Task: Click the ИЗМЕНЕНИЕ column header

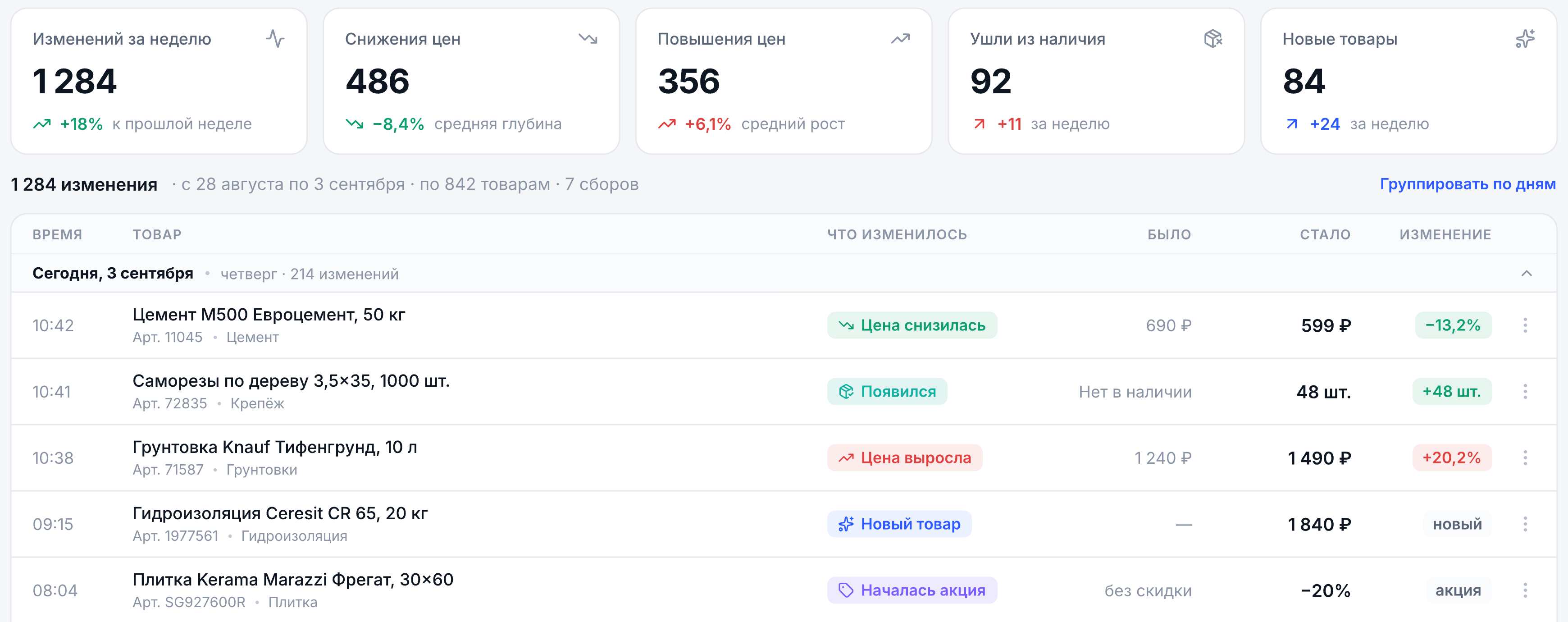Action: coord(1445,234)
